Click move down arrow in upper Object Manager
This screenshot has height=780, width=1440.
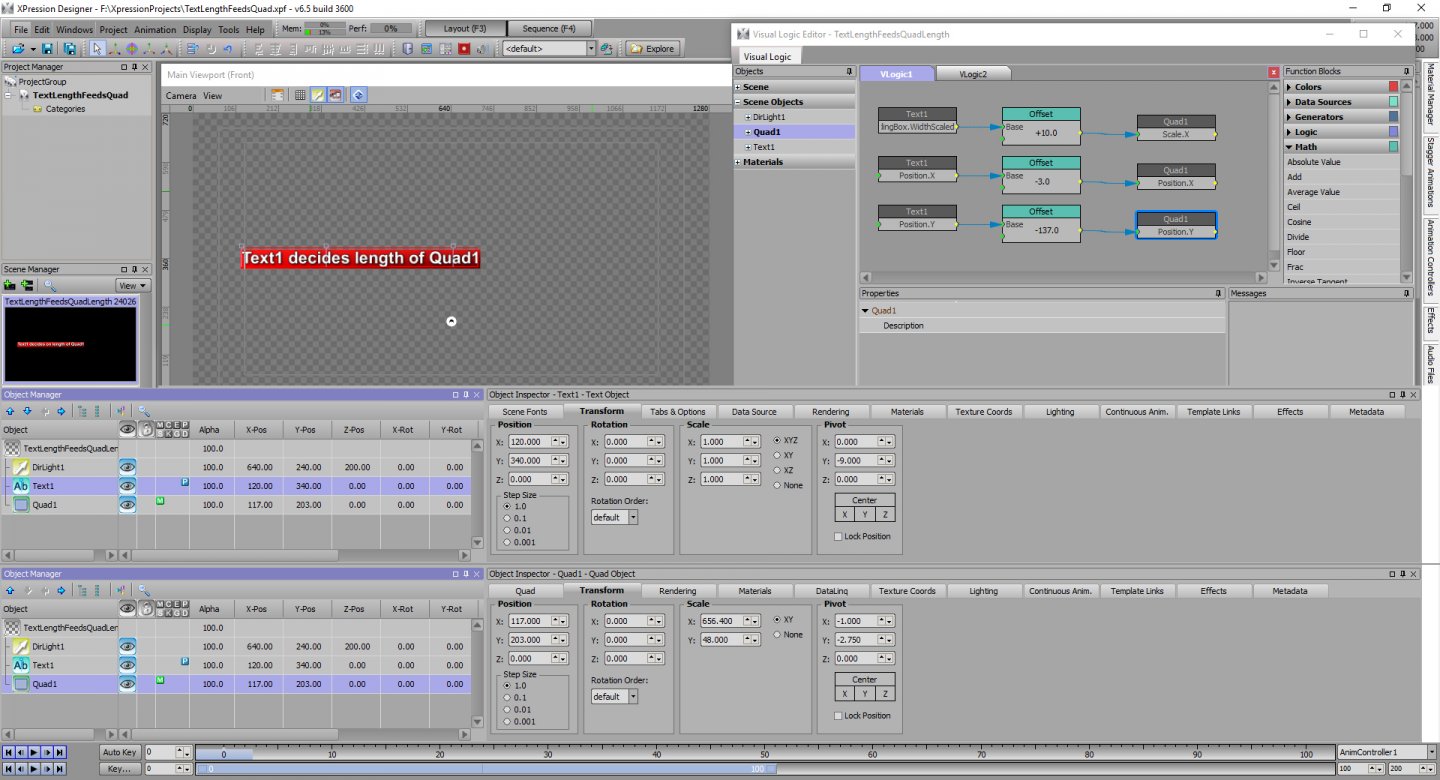point(27,410)
